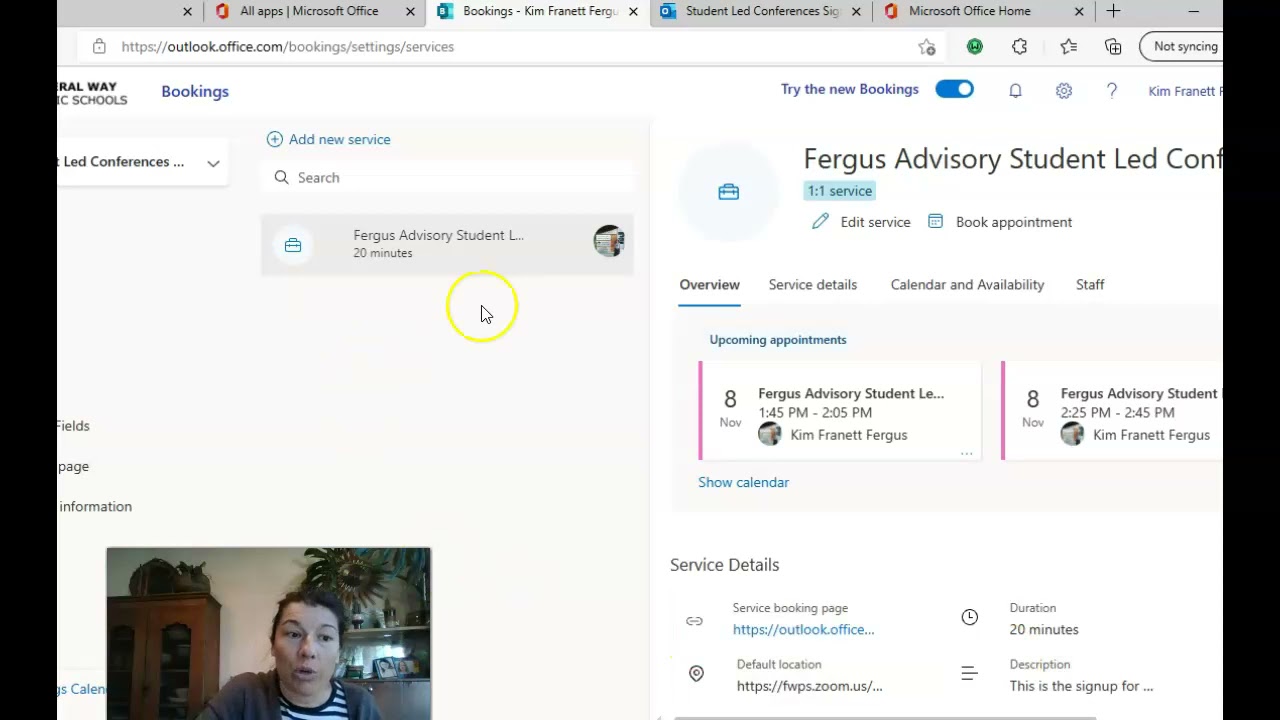
Task: Open the 2:25 PM - 2:45 PM appointment card
Action: click(1112, 411)
